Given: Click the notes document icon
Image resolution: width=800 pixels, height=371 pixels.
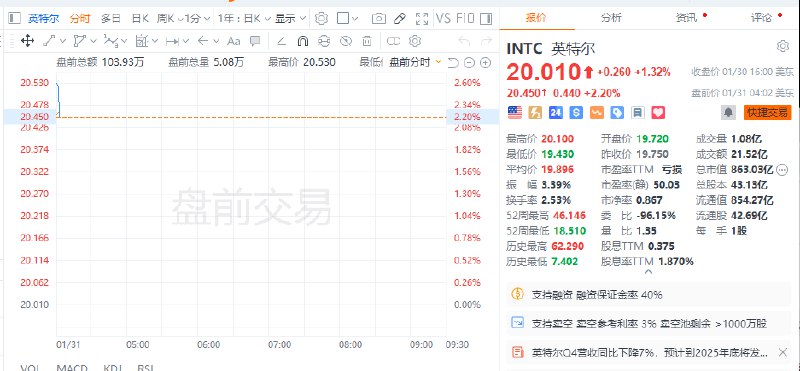Looking at the screenshot, I should point(637,113).
